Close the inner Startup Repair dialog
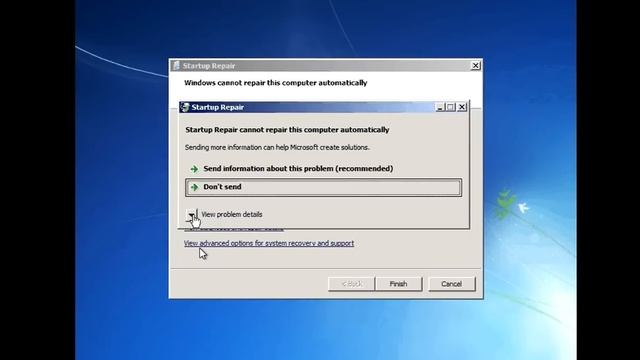Screen dimensions: 640x360 point(462,107)
